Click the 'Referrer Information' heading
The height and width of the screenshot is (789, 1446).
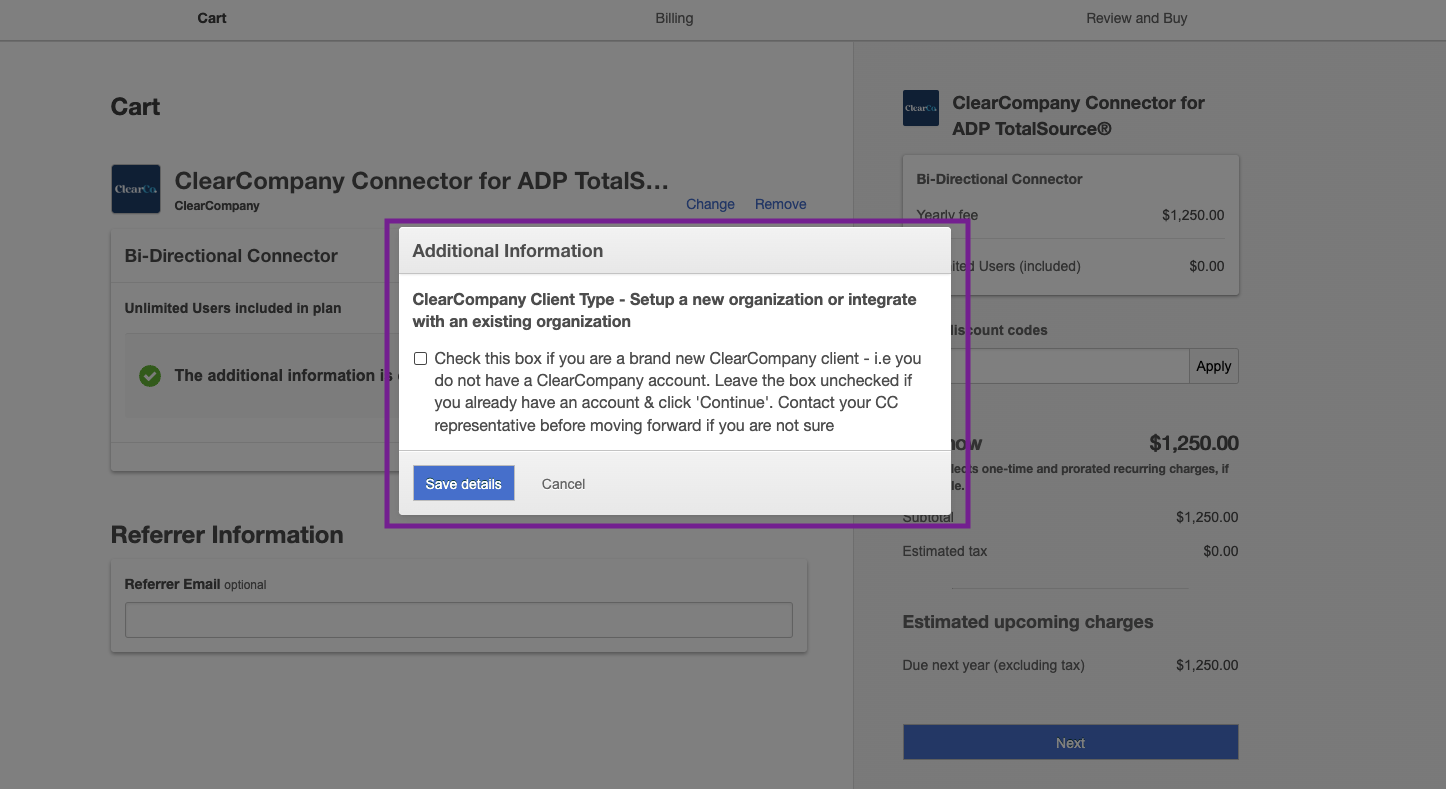pyautogui.click(x=227, y=535)
